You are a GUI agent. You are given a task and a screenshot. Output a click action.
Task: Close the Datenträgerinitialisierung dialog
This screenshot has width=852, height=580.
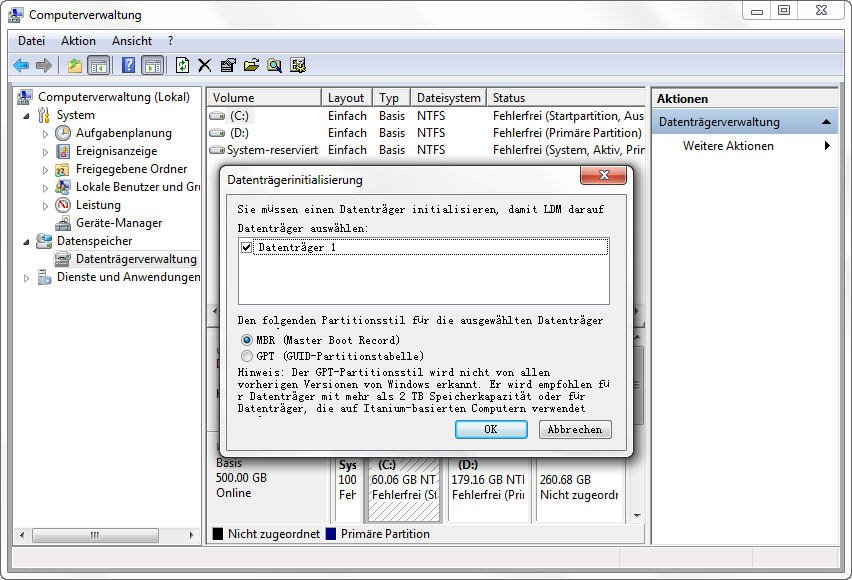pyautogui.click(x=603, y=175)
